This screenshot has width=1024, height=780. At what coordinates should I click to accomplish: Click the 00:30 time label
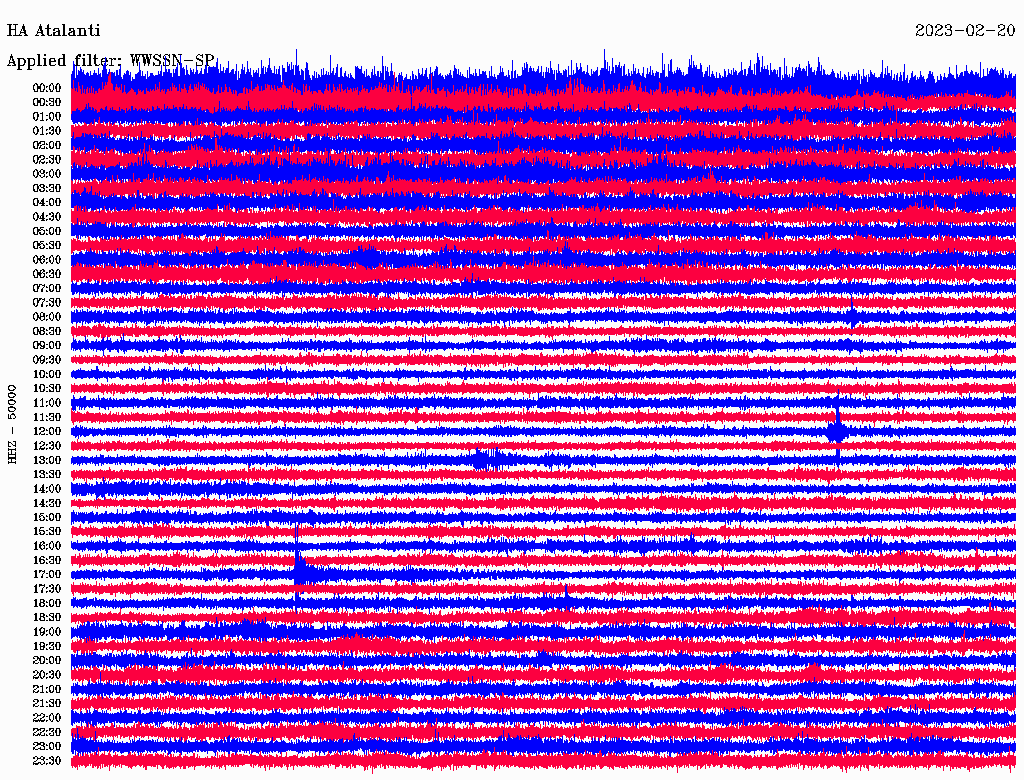pyautogui.click(x=47, y=102)
